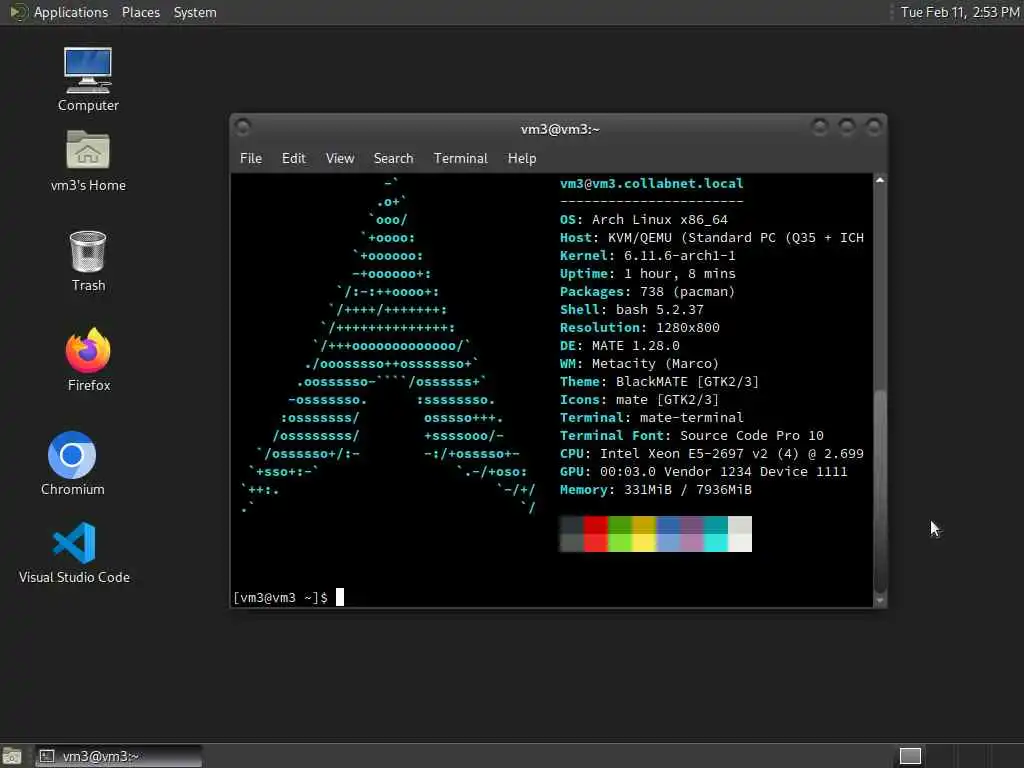This screenshot has width=1024, height=768.
Task: Click the 'Host: KVM/QEMU' line
Action: (712, 238)
